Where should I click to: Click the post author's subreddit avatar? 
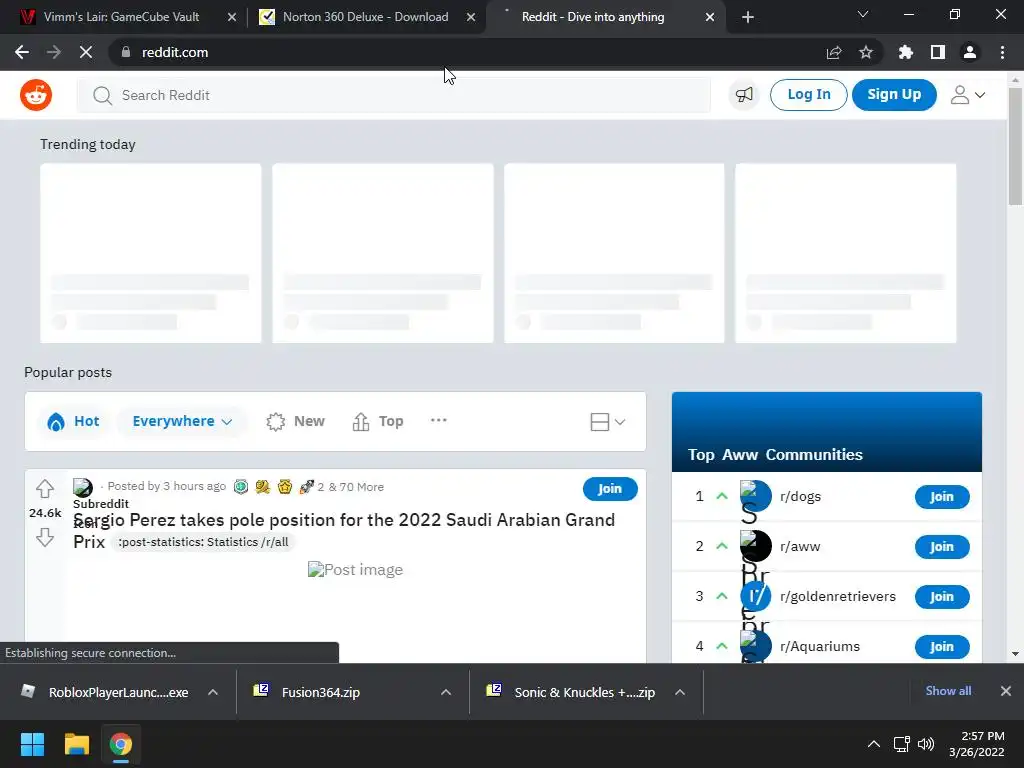point(83,487)
